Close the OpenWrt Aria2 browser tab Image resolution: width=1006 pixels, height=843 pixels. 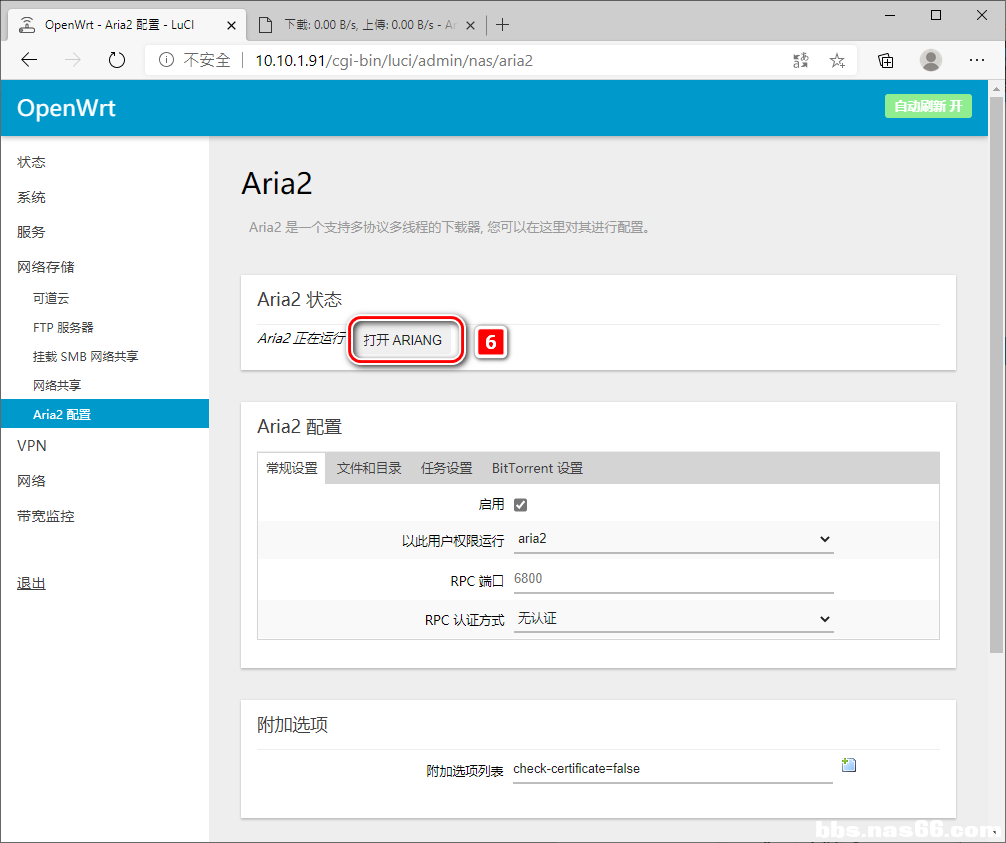pos(232,25)
